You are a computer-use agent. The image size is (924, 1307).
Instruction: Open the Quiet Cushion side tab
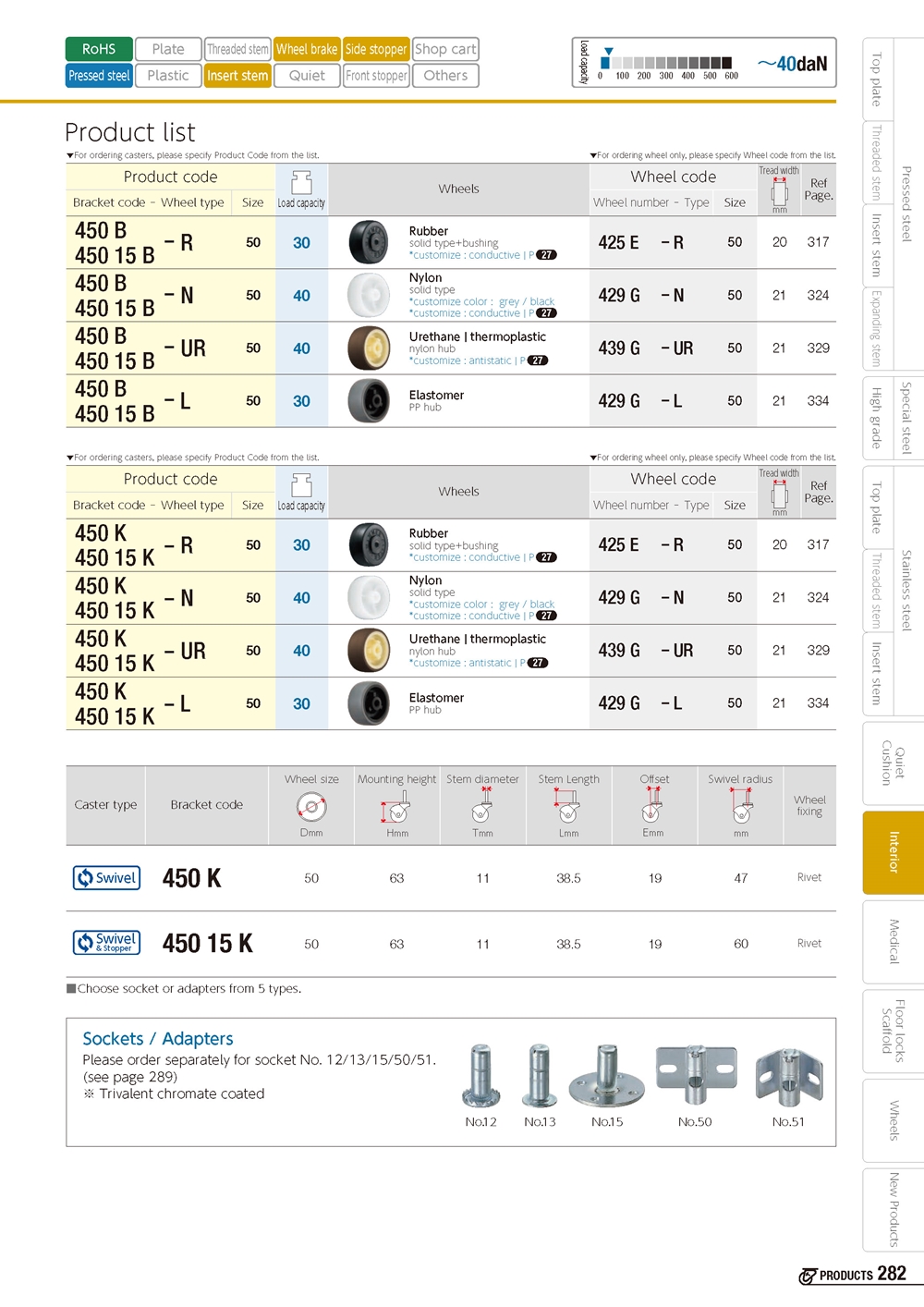pos(894,763)
